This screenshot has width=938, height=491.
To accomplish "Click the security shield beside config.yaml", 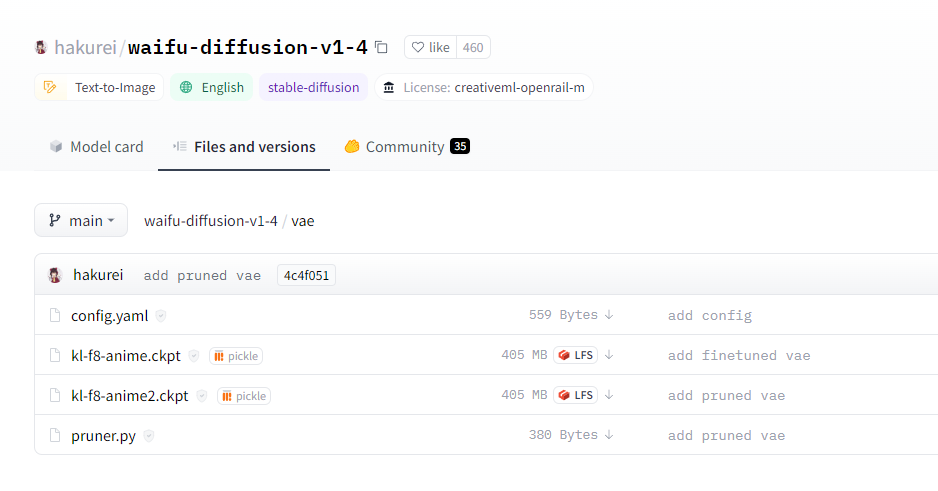I will click(x=161, y=316).
